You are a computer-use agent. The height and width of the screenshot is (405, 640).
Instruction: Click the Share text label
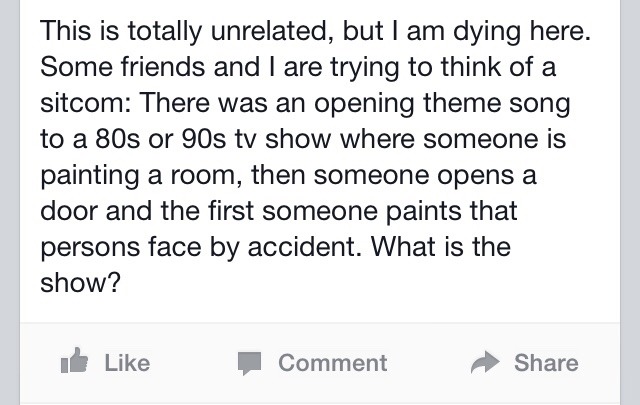click(x=546, y=363)
